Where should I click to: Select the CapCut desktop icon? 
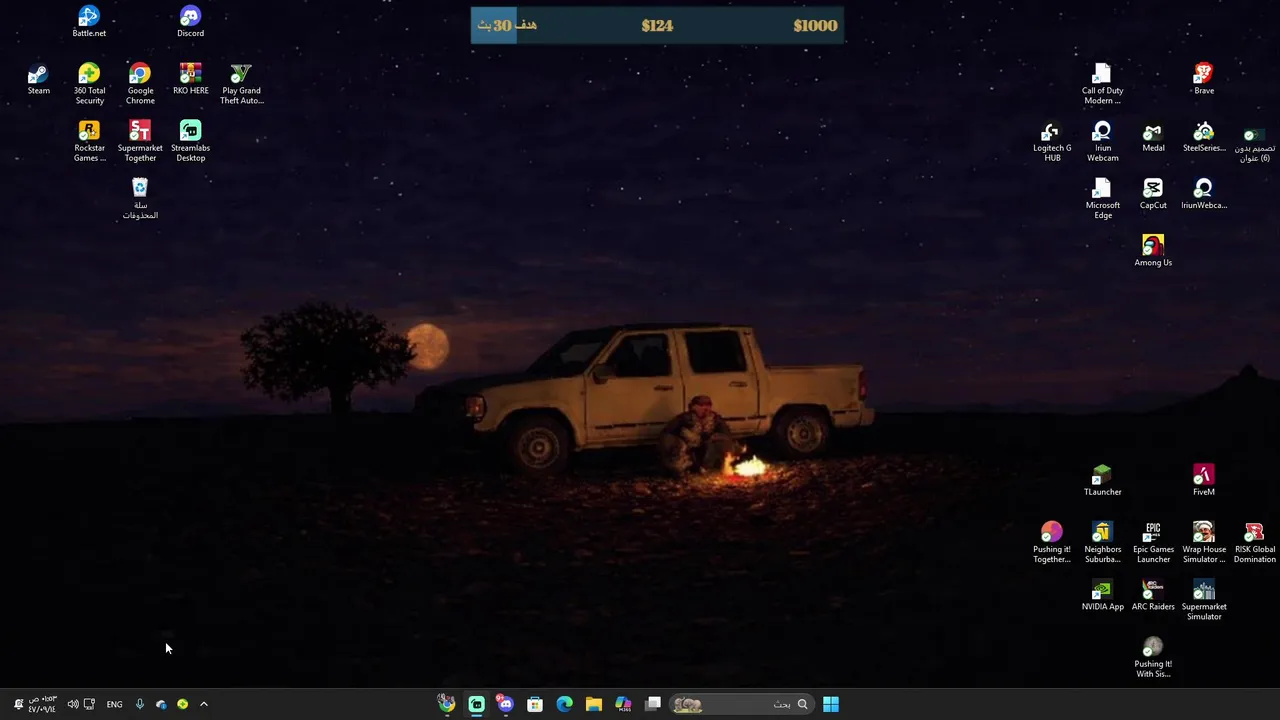(x=1153, y=194)
